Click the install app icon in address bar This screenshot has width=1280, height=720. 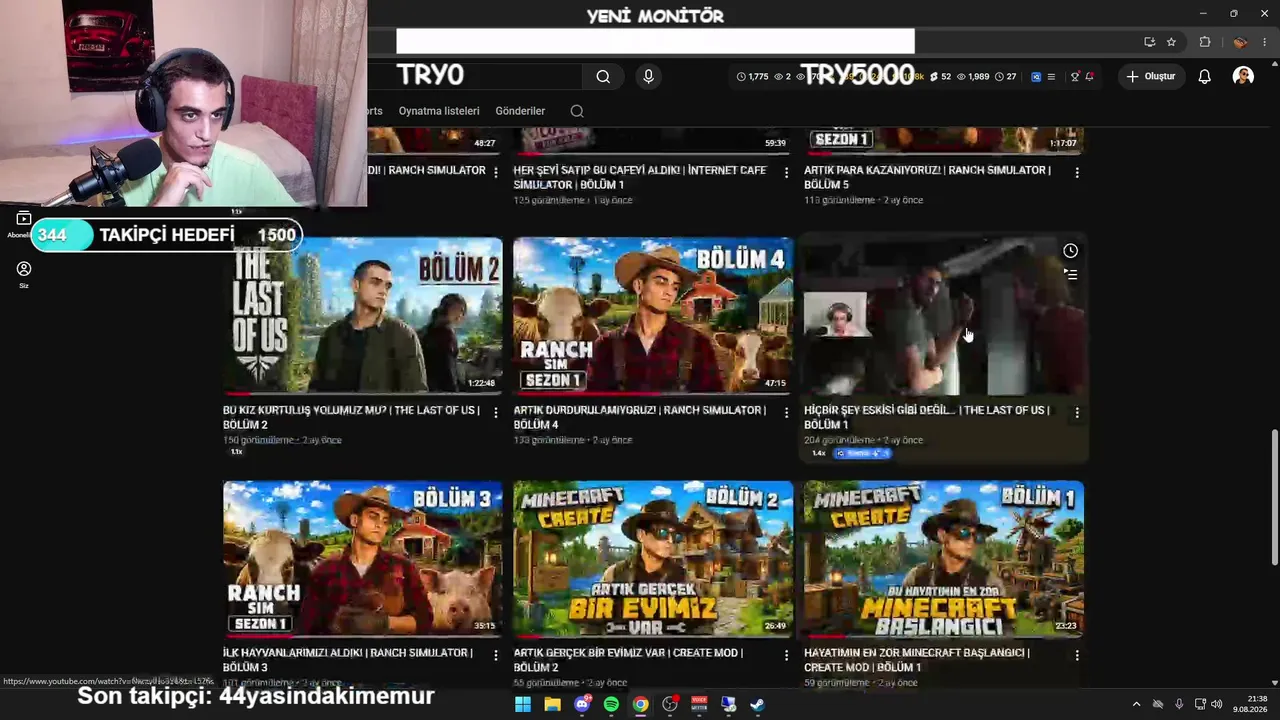(1149, 42)
